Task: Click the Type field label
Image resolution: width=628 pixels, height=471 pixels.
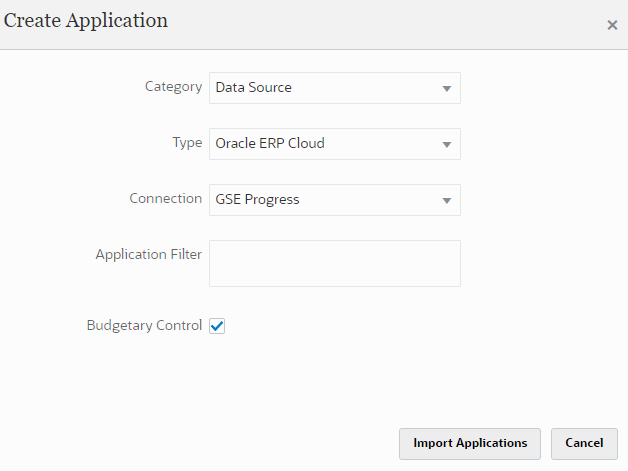Action: (x=187, y=143)
